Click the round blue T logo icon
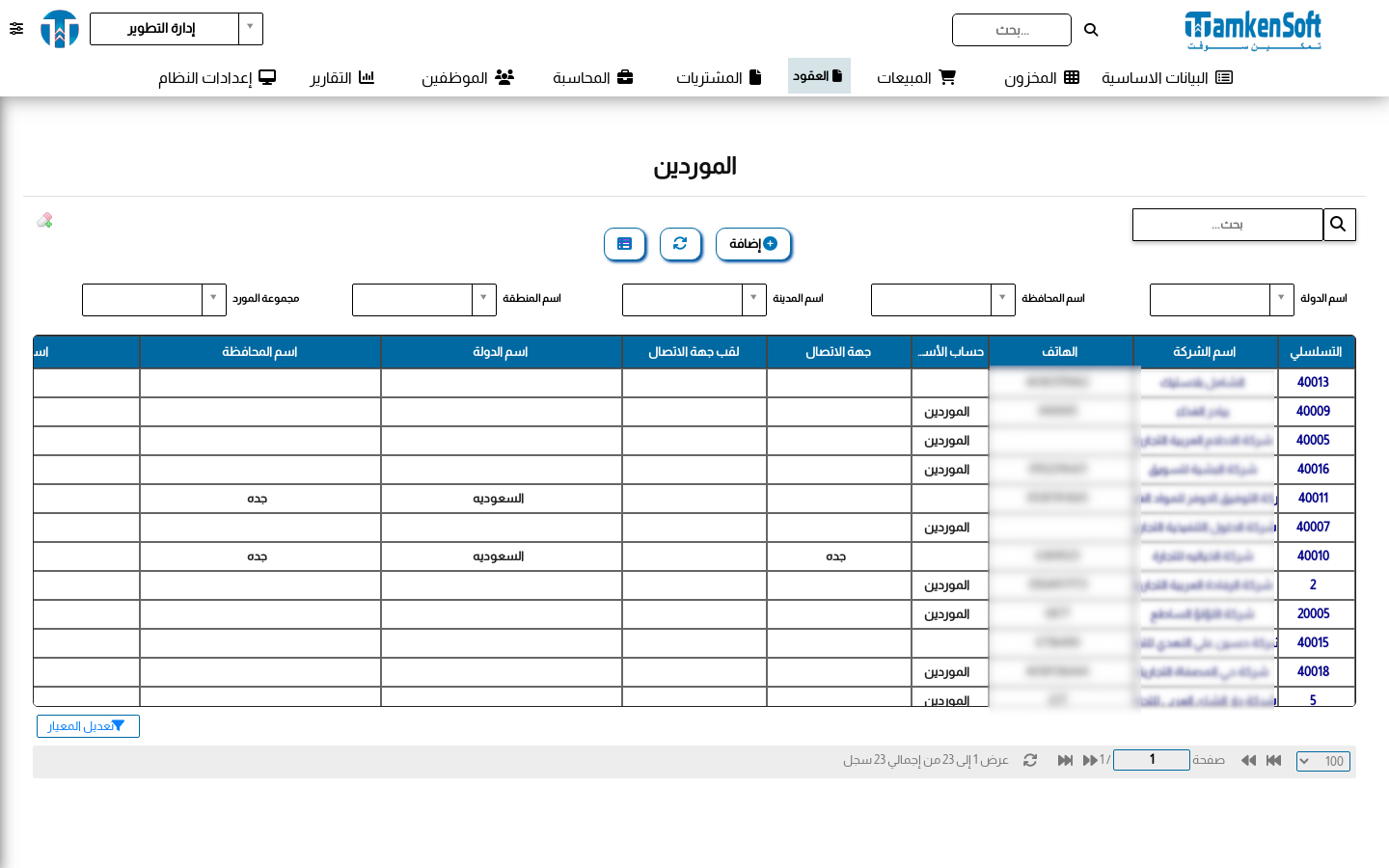Viewport: 1389px width, 868px height. tap(60, 29)
